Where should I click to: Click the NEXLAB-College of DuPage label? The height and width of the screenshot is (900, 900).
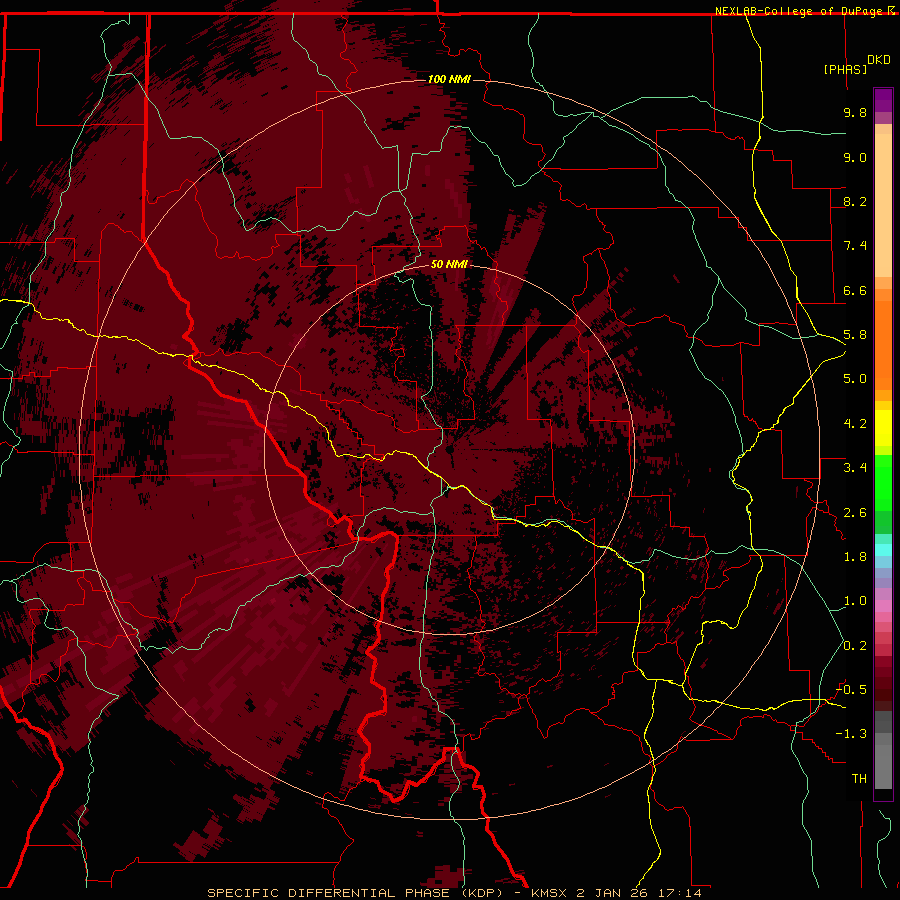800,11
